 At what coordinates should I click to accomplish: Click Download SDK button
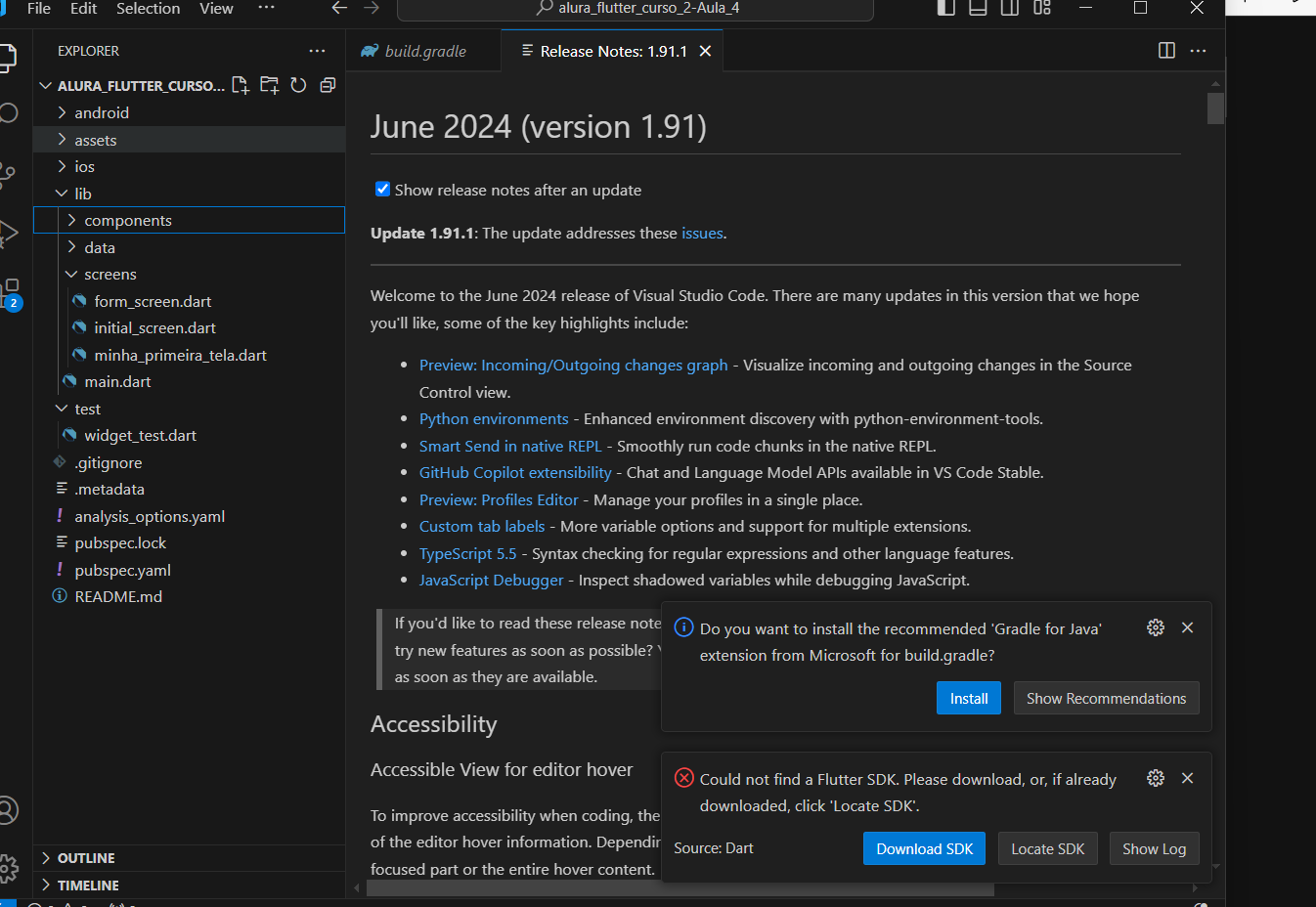tap(924, 848)
